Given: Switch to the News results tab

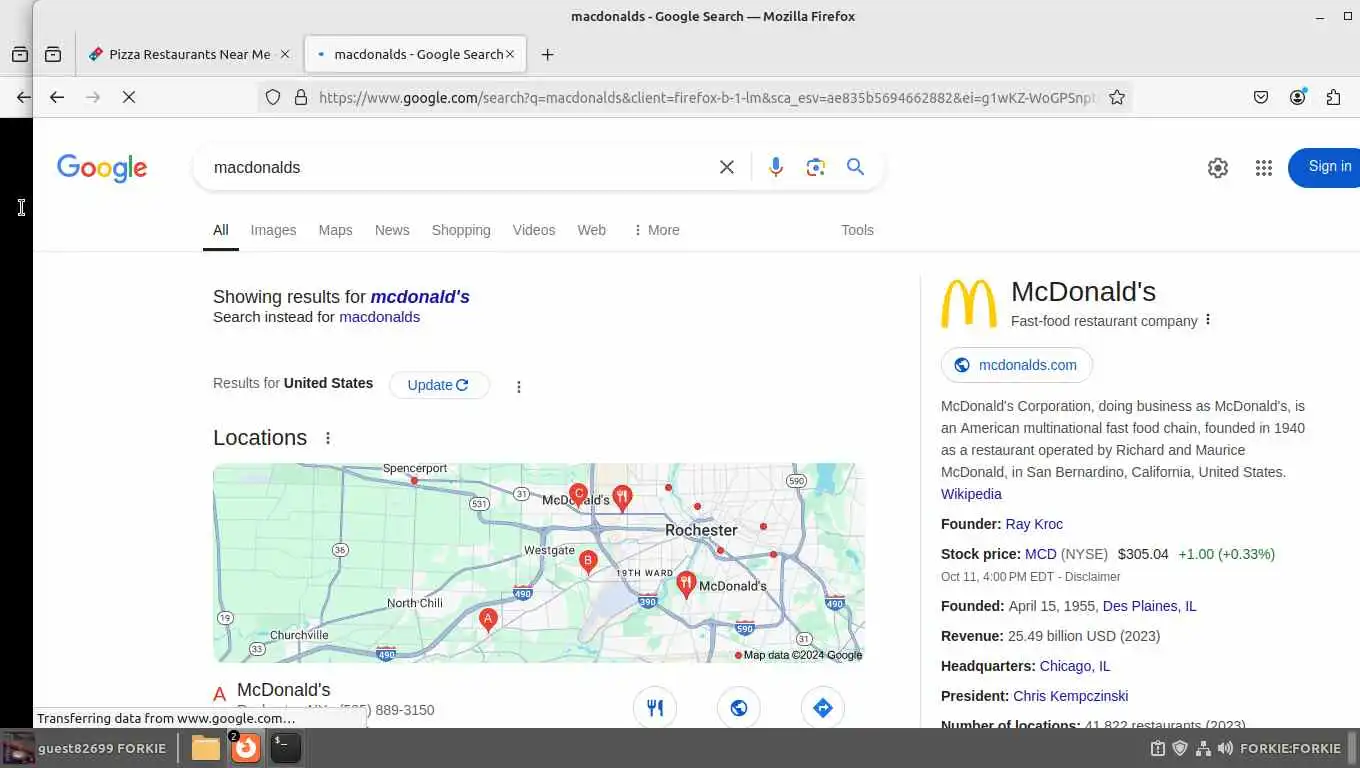Looking at the screenshot, I should coord(392,230).
